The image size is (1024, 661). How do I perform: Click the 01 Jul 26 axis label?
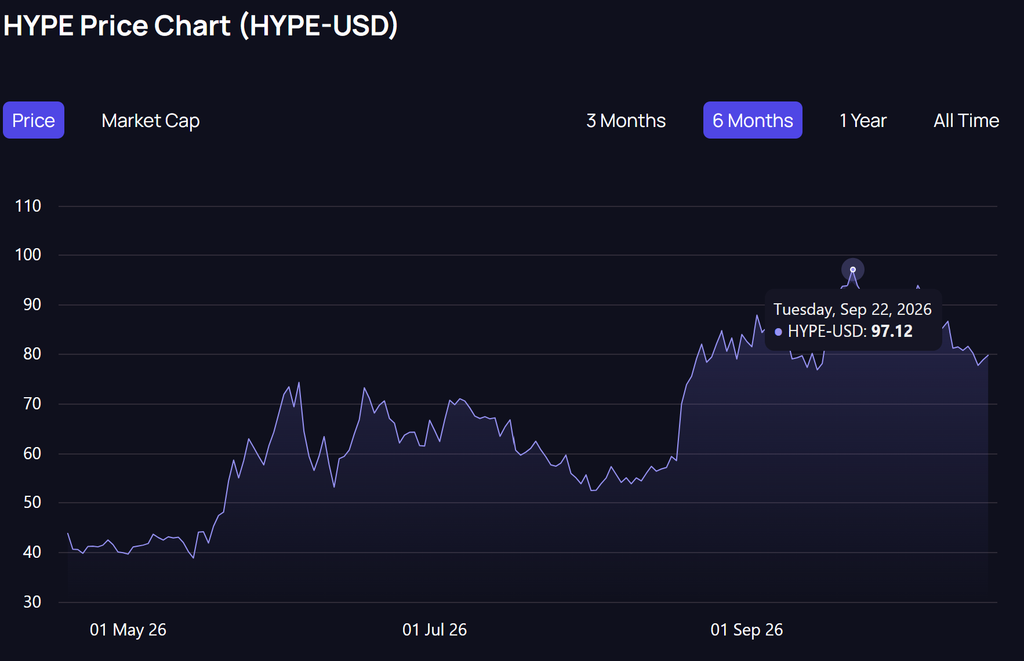(x=434, y=630)
